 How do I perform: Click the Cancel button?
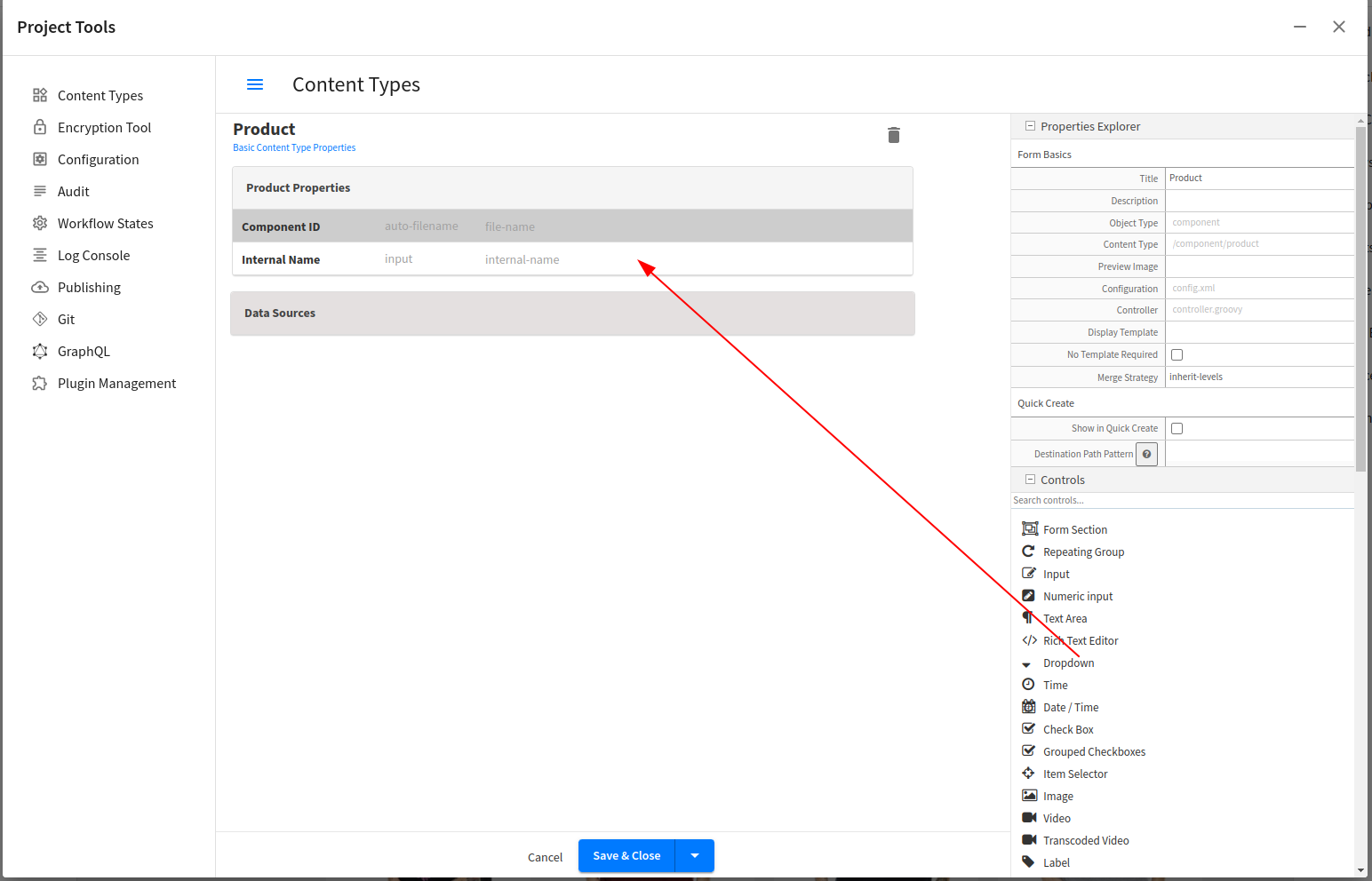[545, 857]
